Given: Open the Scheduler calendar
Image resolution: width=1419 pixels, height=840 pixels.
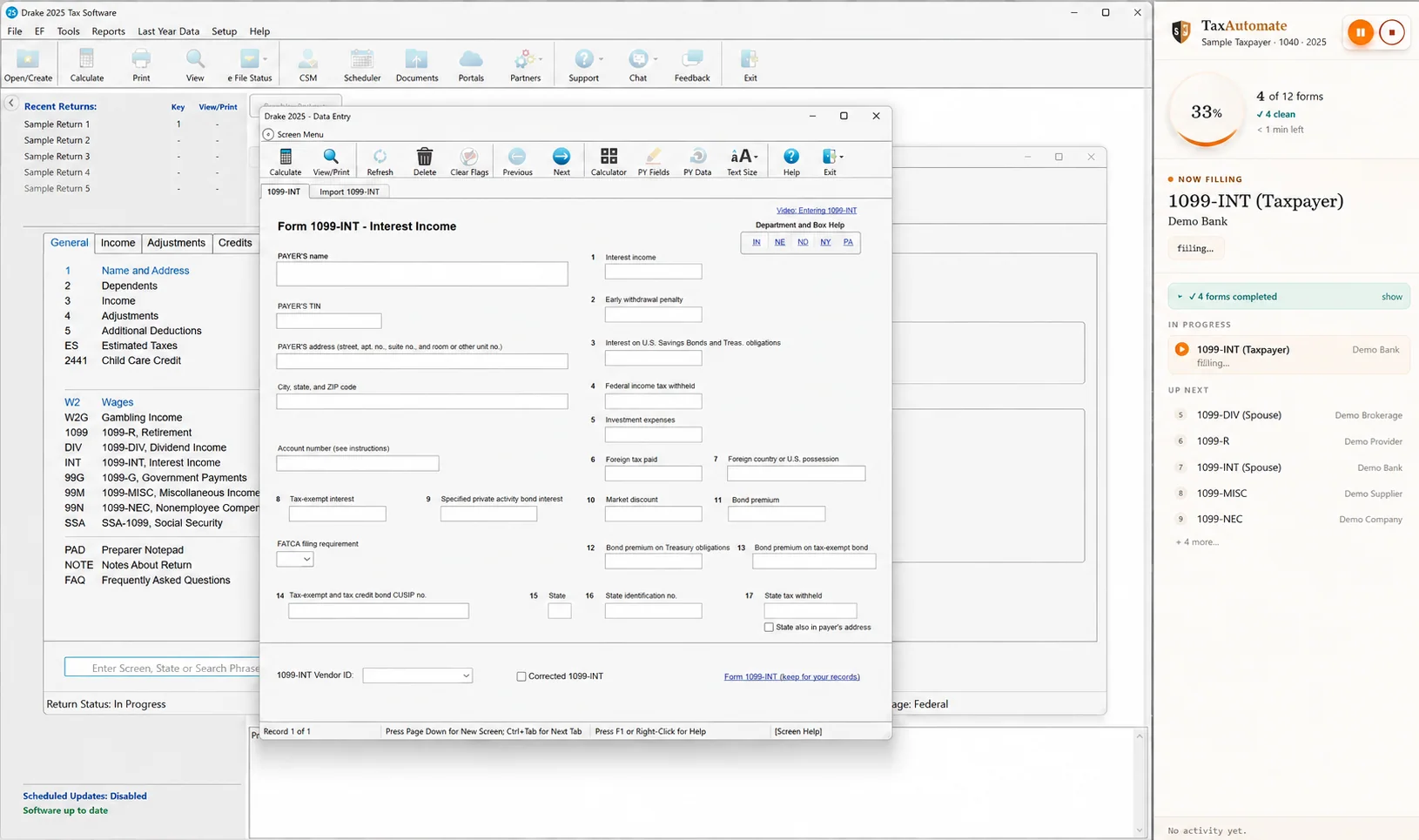Looking at the screenshot, I should (362, 65).
